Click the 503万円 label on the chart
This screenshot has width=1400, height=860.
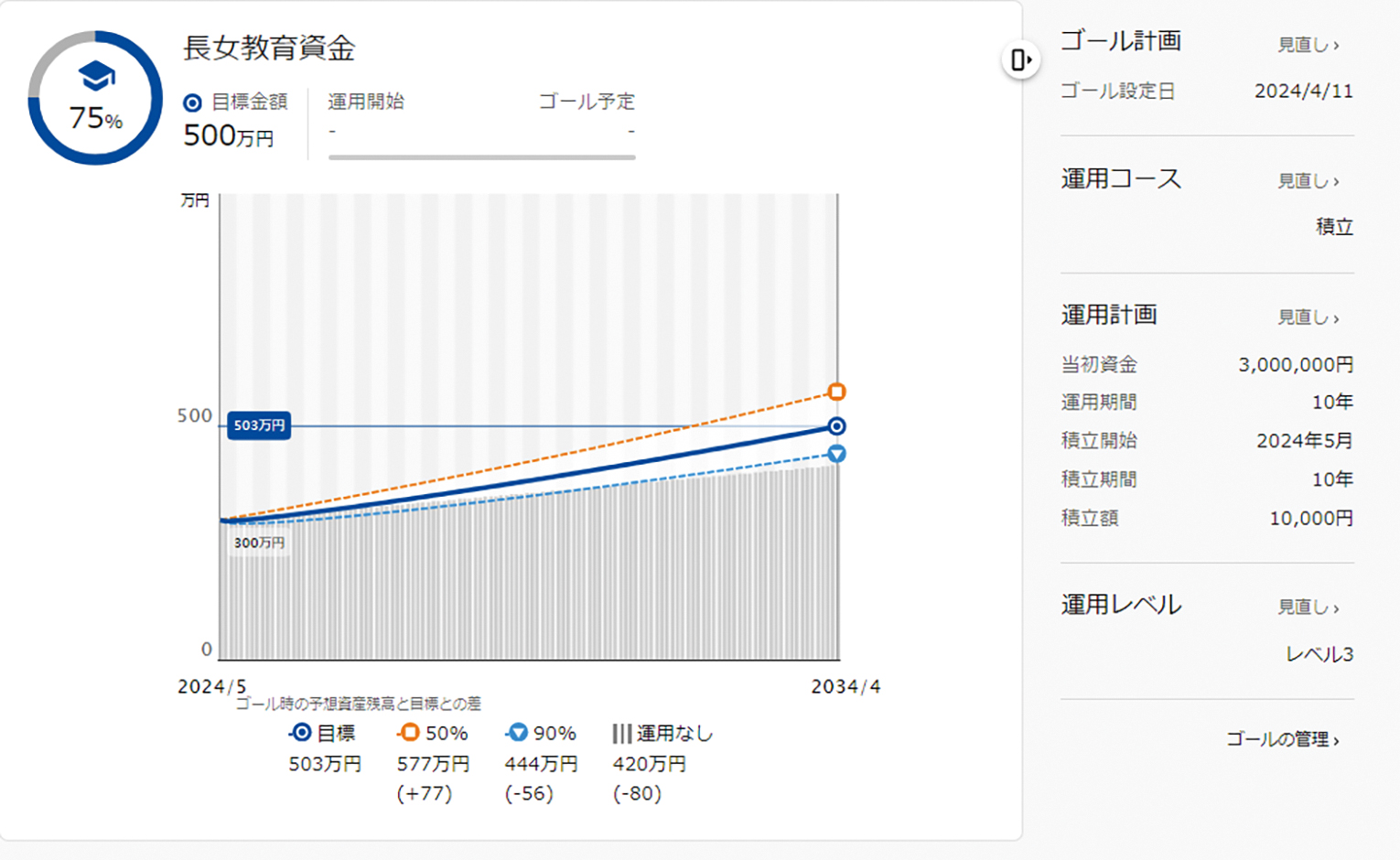click(261, 425)
